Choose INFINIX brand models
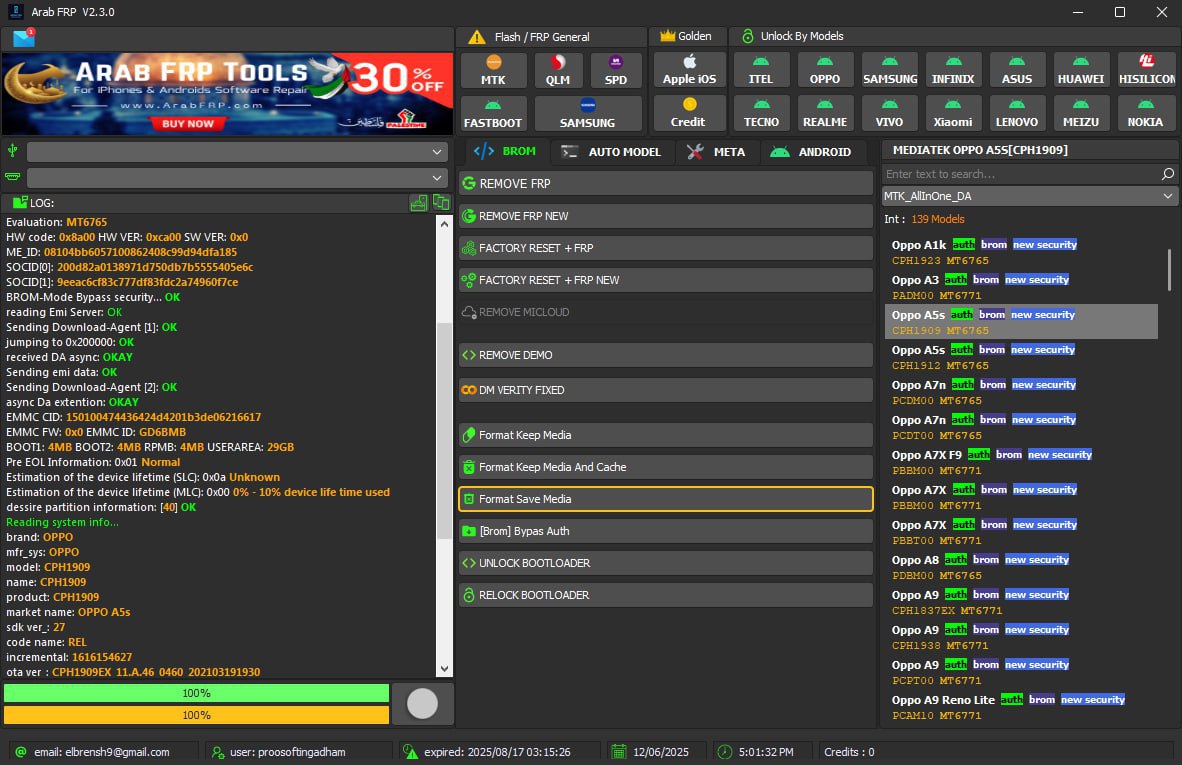The image size is (1182, 765). pos(953,69)
